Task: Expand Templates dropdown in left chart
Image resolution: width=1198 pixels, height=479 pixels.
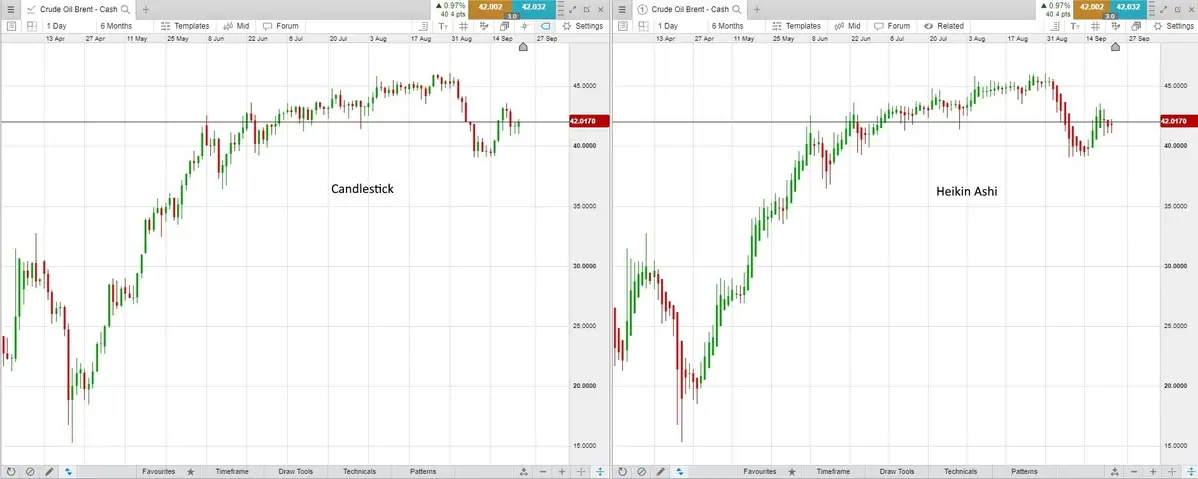Action: point(185,26)
